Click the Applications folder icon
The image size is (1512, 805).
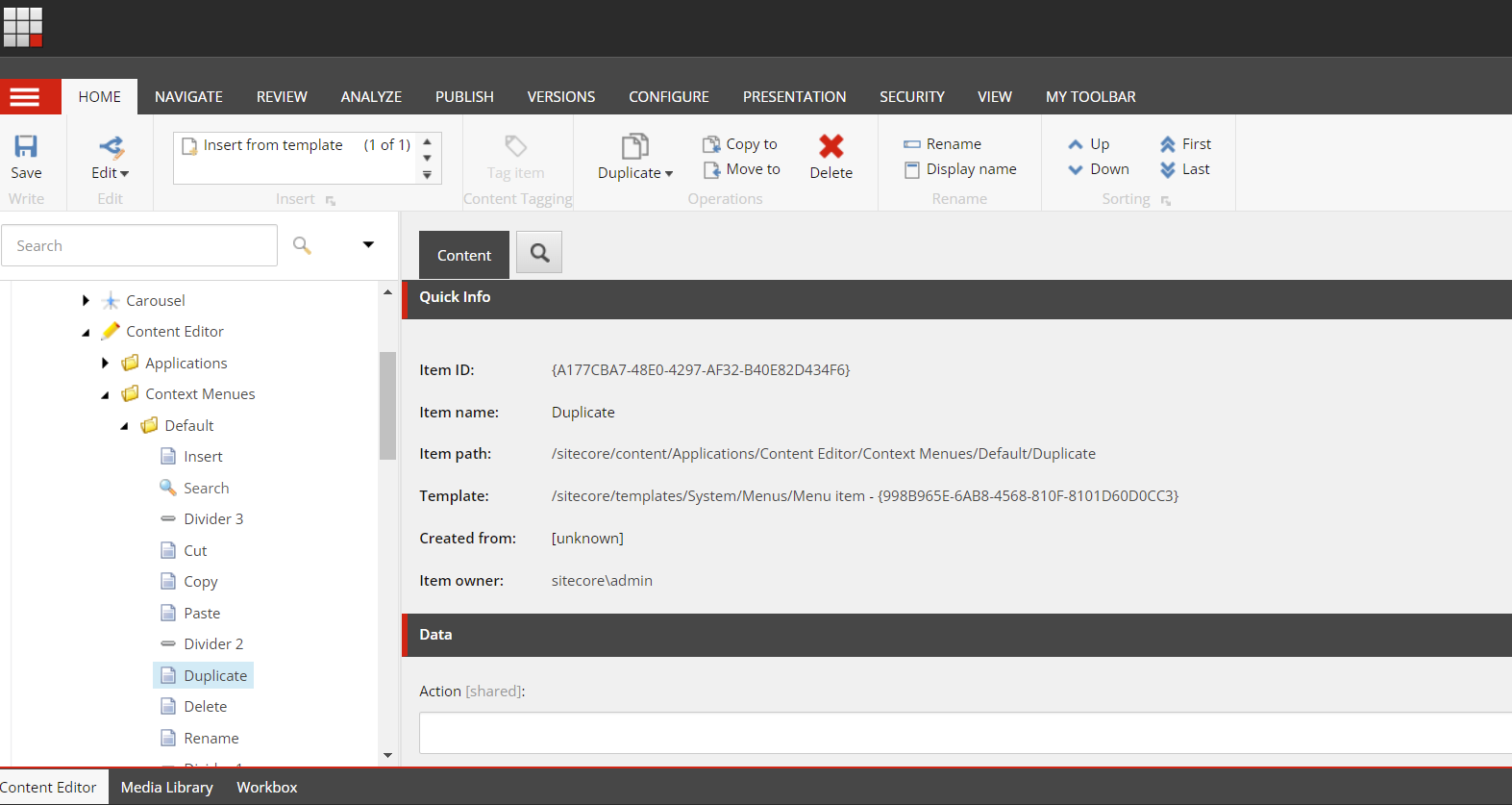tap(131, 363)
